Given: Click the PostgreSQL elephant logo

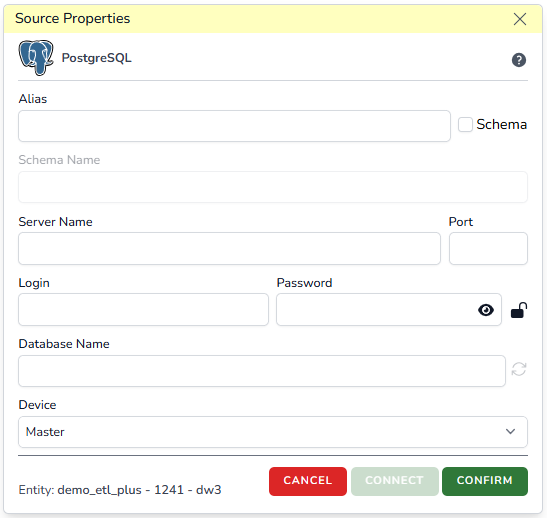Looking at the screenshot, I should pos(36,58).
